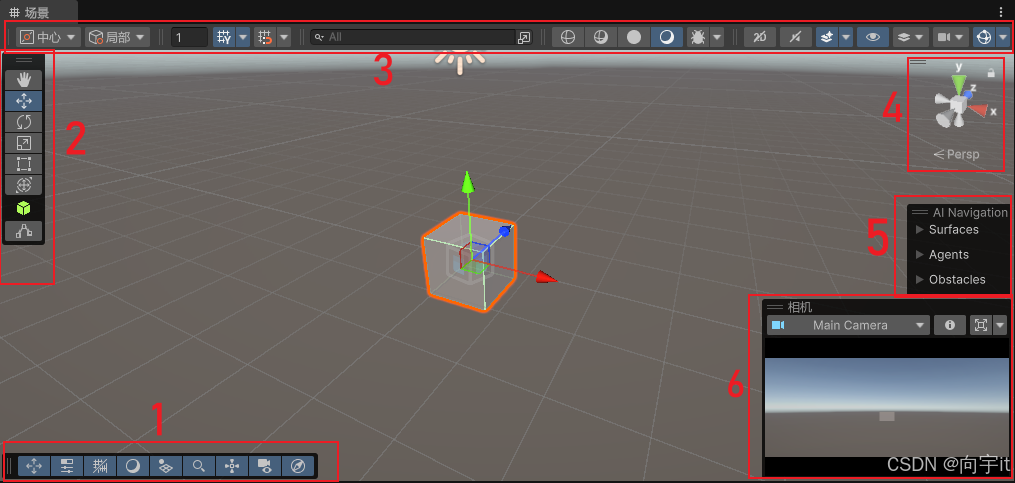Viewport: 1015px width, 483px height.
Task: Toggle the Cameras overlay icon in bottom bar
Action: (265, 466)
